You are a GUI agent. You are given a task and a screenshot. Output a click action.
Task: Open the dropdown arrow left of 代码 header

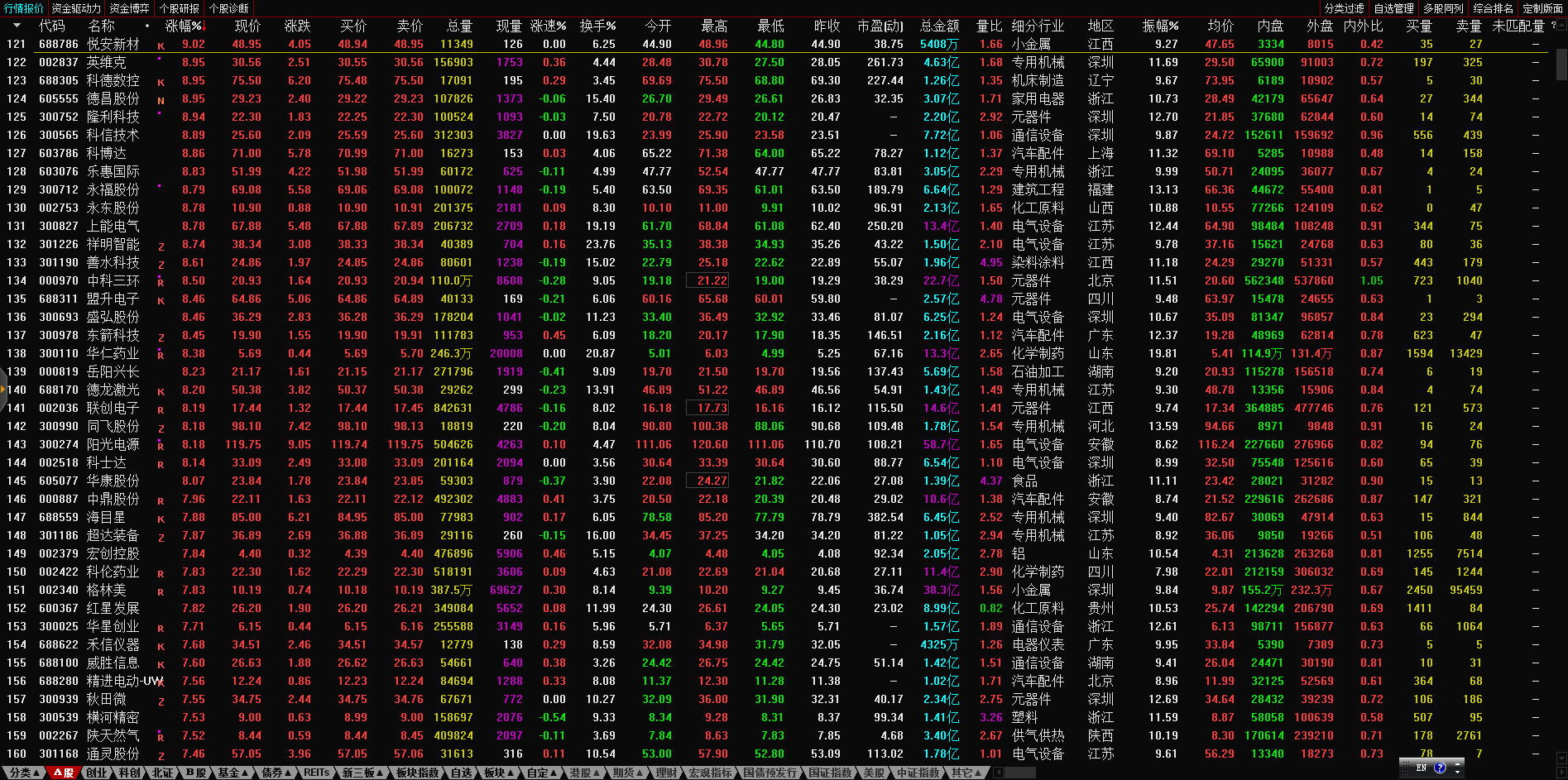[17, 26]
